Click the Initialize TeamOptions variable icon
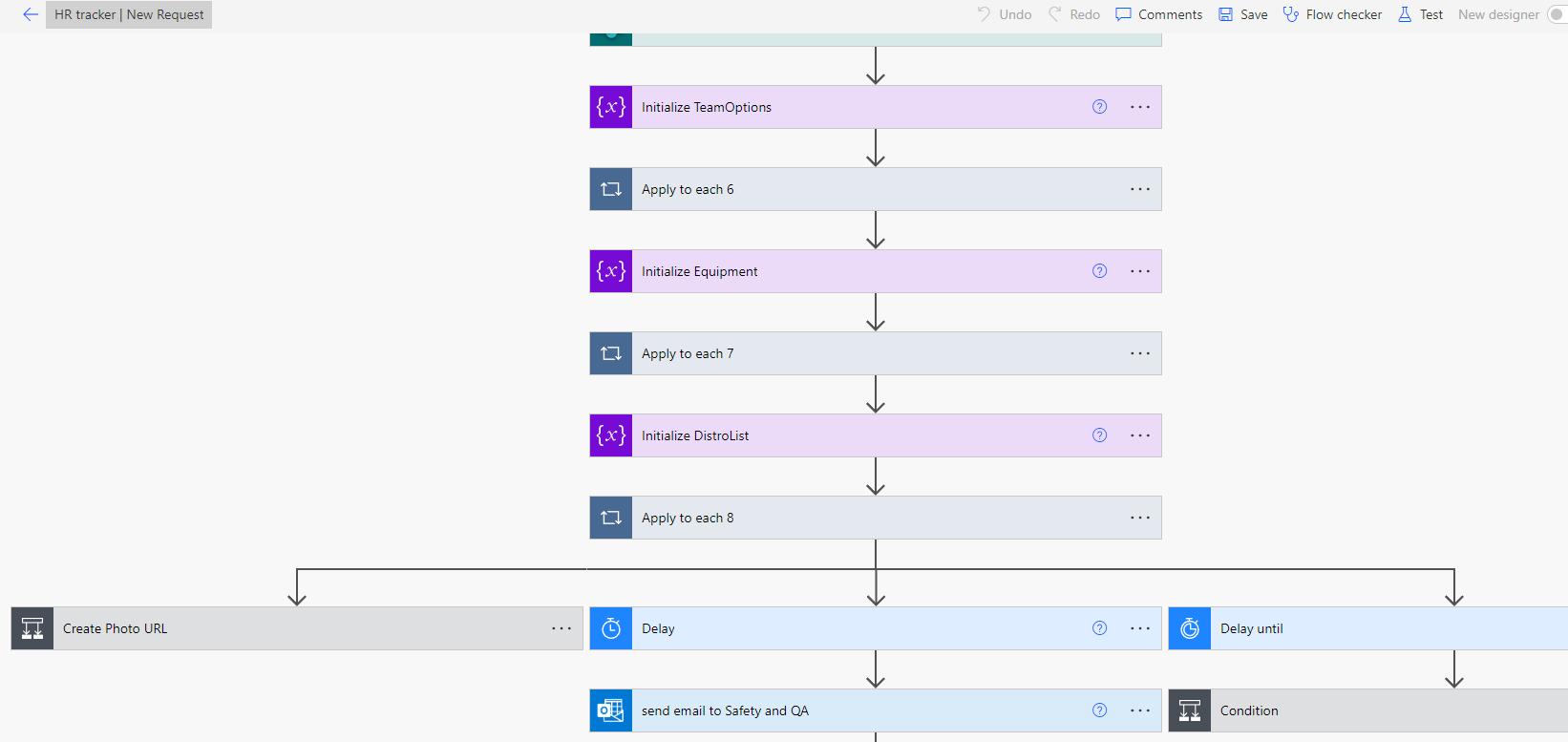The width and height of the screenshot is (1568, 742). (x=611, y=107)
